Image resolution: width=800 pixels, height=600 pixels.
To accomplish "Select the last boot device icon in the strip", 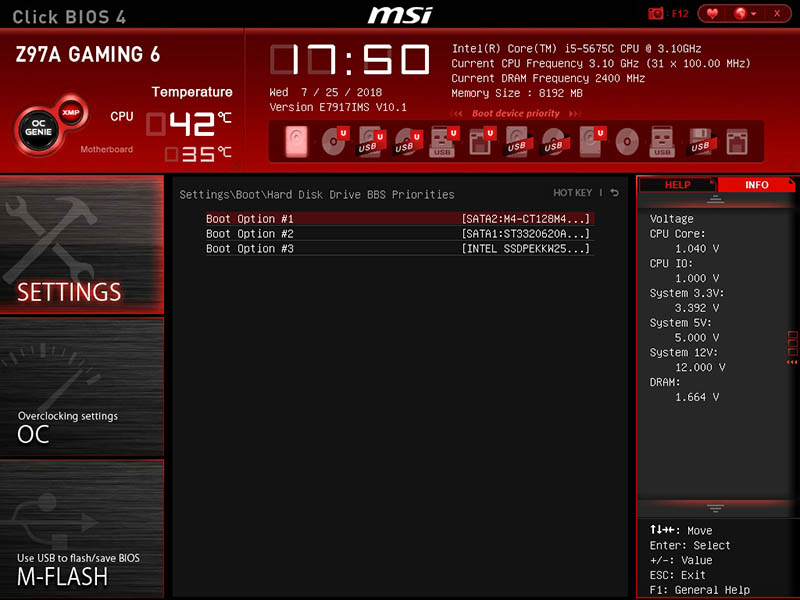I will click(x=737, y=141).
